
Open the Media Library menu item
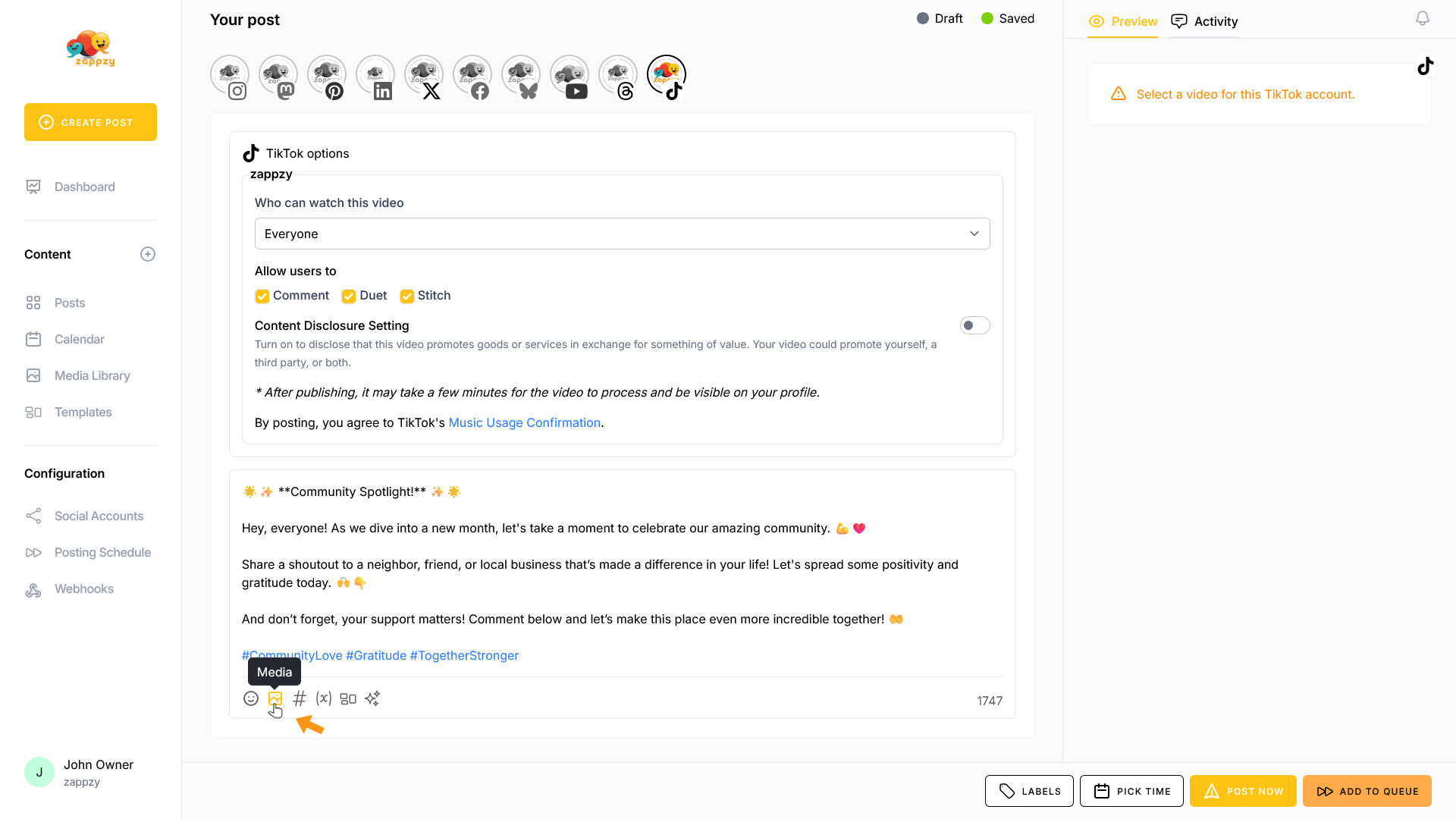coord(92,375)
